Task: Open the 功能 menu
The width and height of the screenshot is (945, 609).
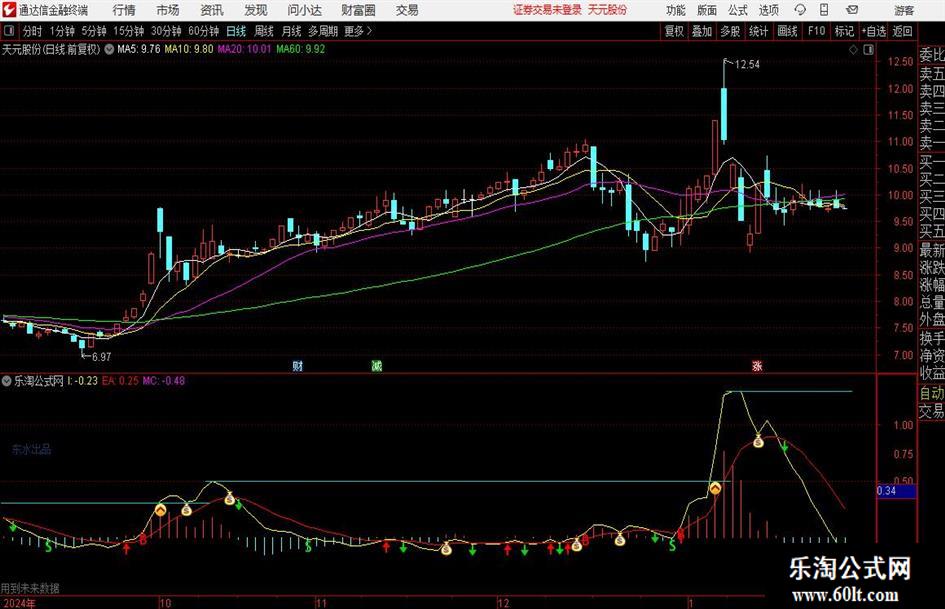Action: point(676,10)
